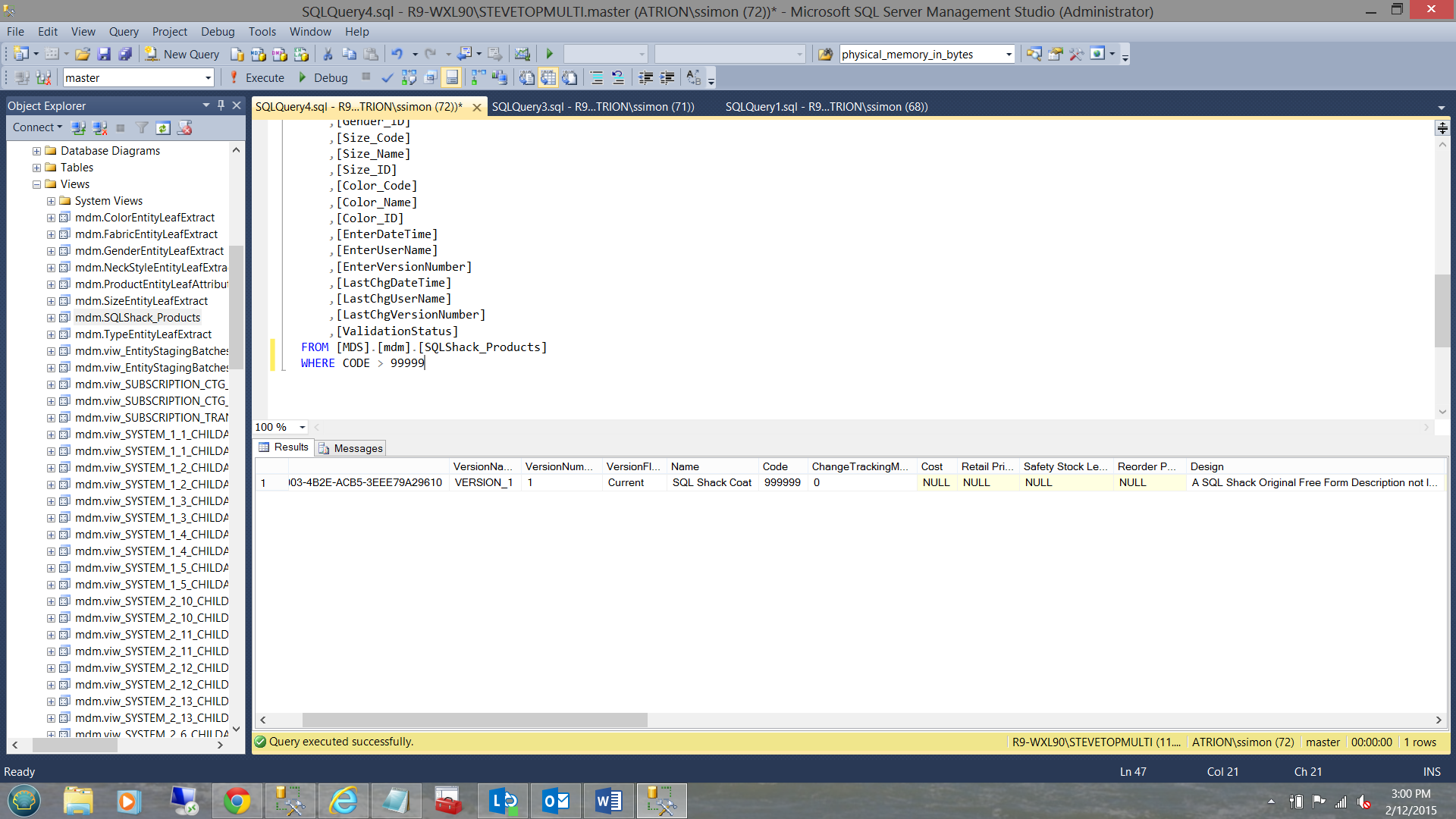Click the Execute query button
This screenshot has height=819, width=1456.
257,77
